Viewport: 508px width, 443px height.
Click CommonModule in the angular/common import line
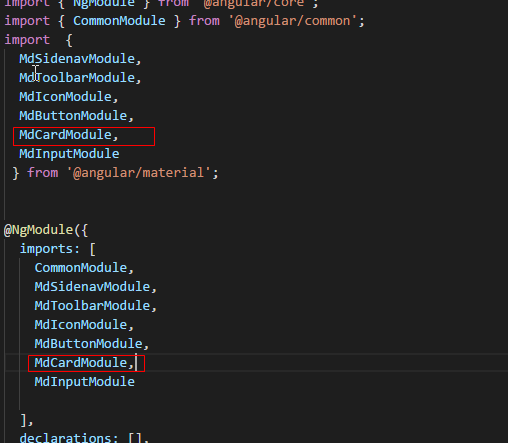click(119, 21)
